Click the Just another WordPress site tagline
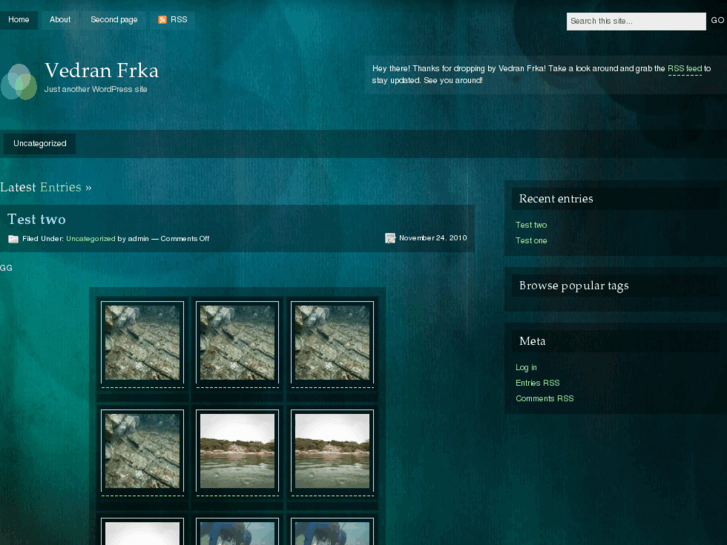This screenshot has height=545, width=727. [96, 89]
